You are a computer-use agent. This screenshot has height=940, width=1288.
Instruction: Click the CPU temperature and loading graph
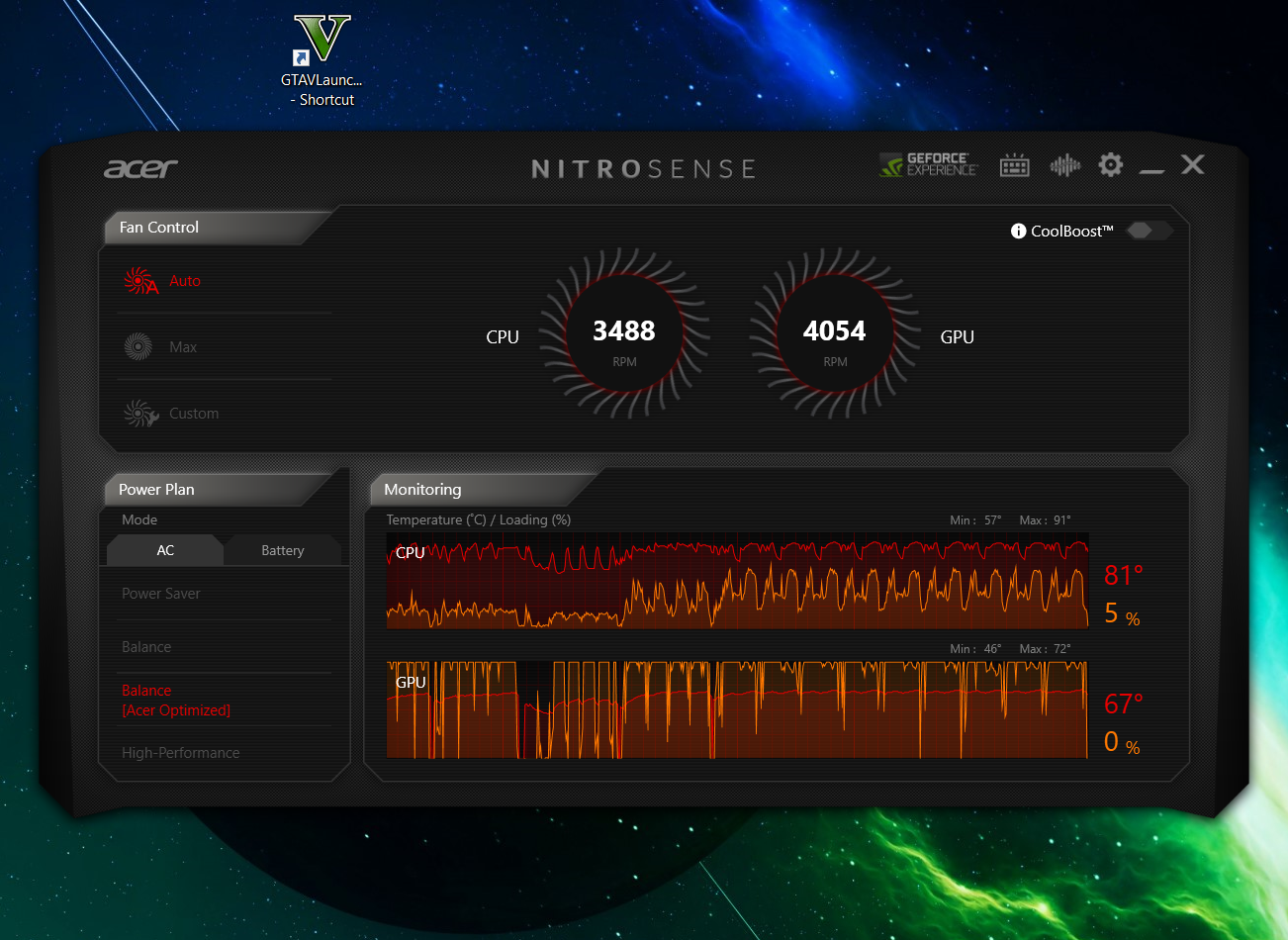pos(737,581)
